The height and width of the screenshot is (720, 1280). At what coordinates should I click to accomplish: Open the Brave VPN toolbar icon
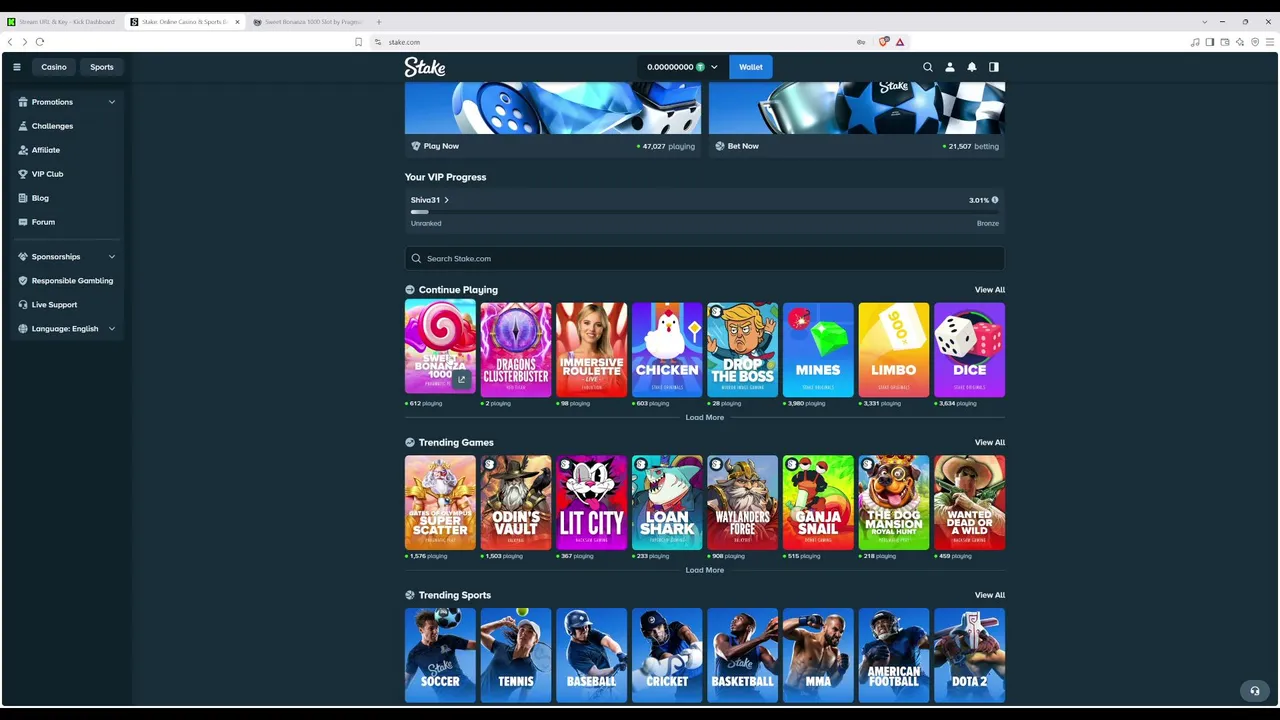1255,42
